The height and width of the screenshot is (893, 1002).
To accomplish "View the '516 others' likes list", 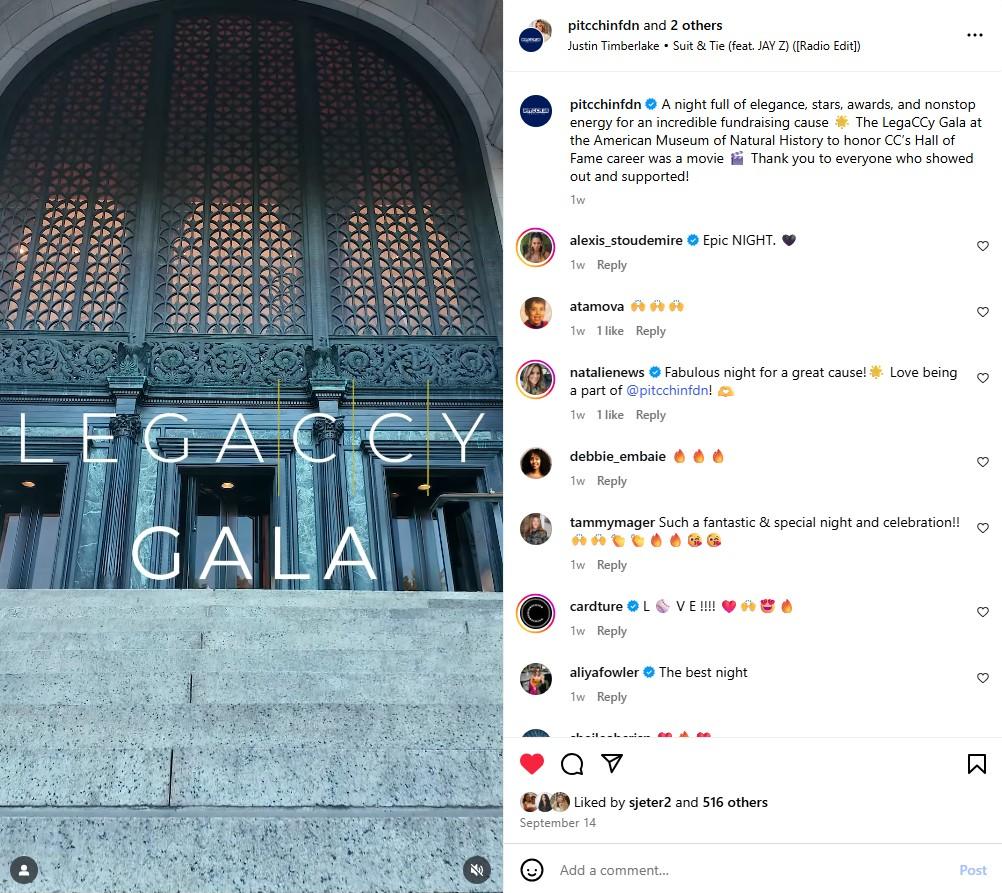I will pyautogui.click(x=735, y=802).
